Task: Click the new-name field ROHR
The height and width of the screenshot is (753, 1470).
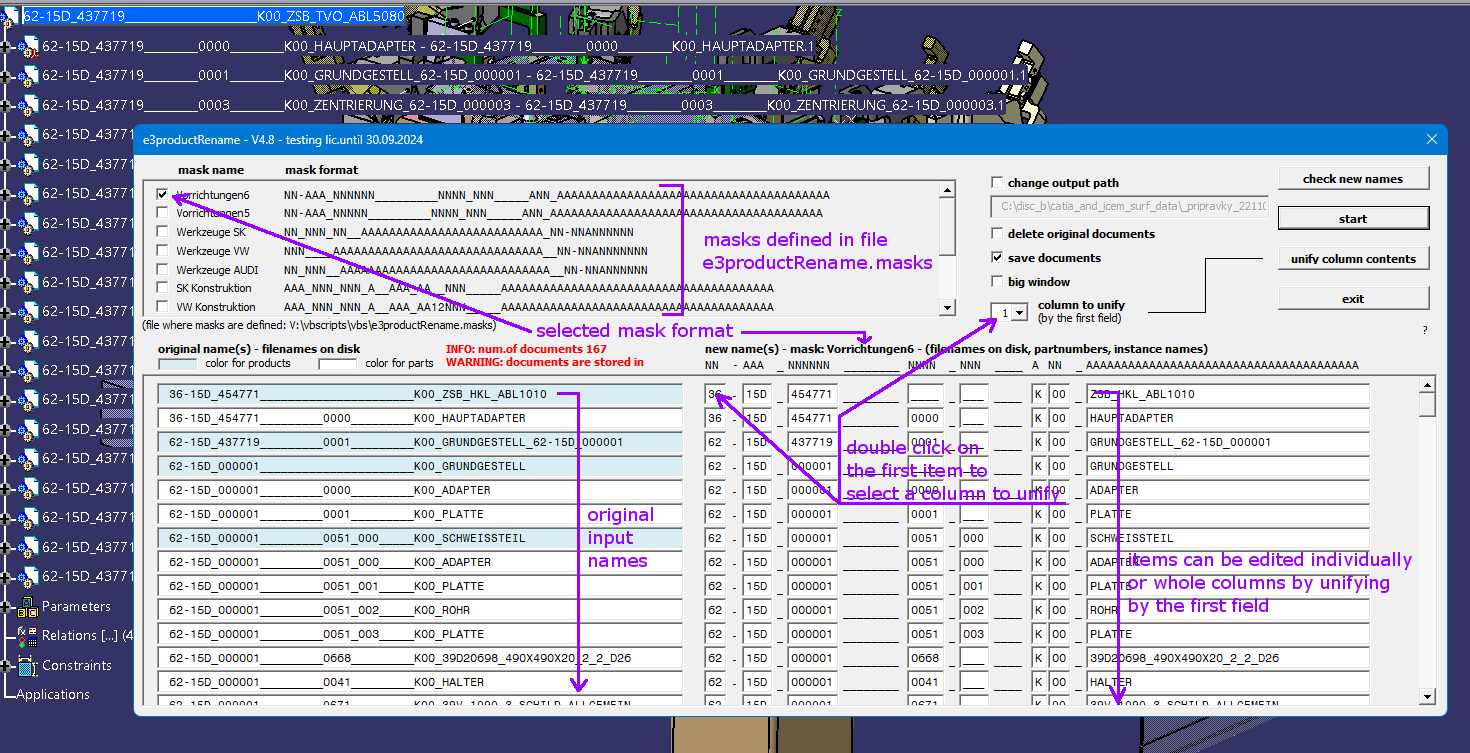Action: [x=1227, y=610]
